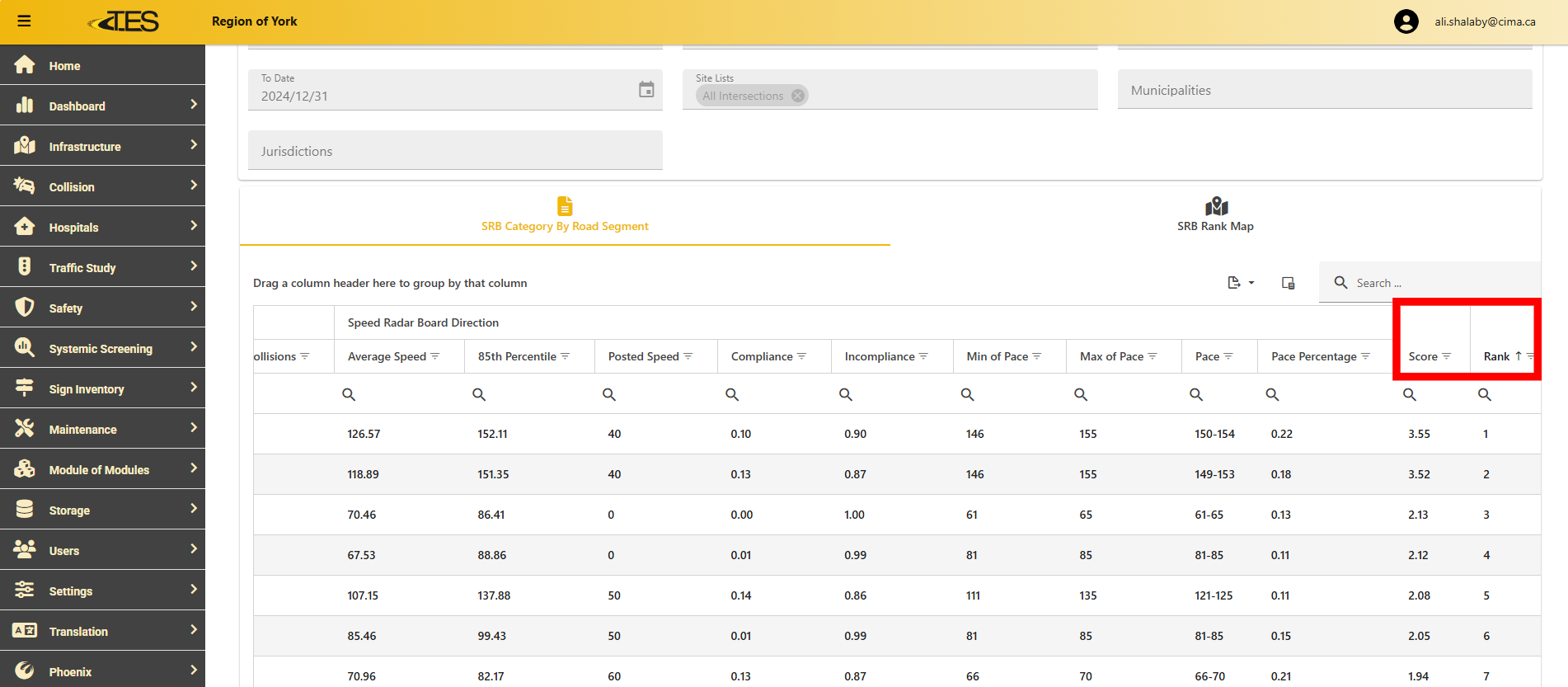Open the Posted Speed column filter icon

point(688,356)
